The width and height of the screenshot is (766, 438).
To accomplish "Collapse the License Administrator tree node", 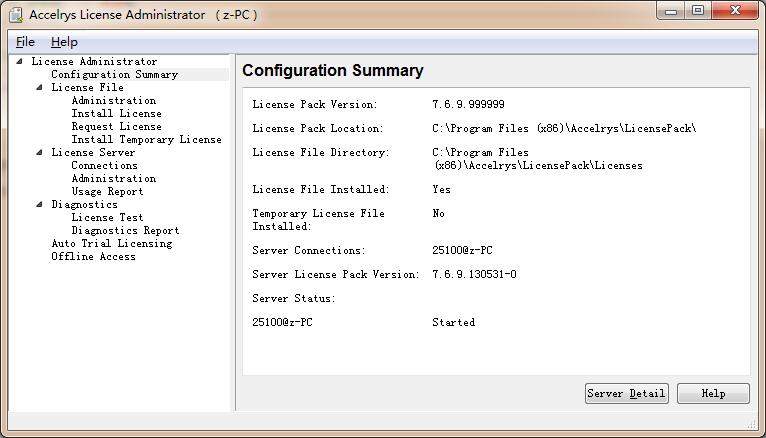I will pos(20,62).
